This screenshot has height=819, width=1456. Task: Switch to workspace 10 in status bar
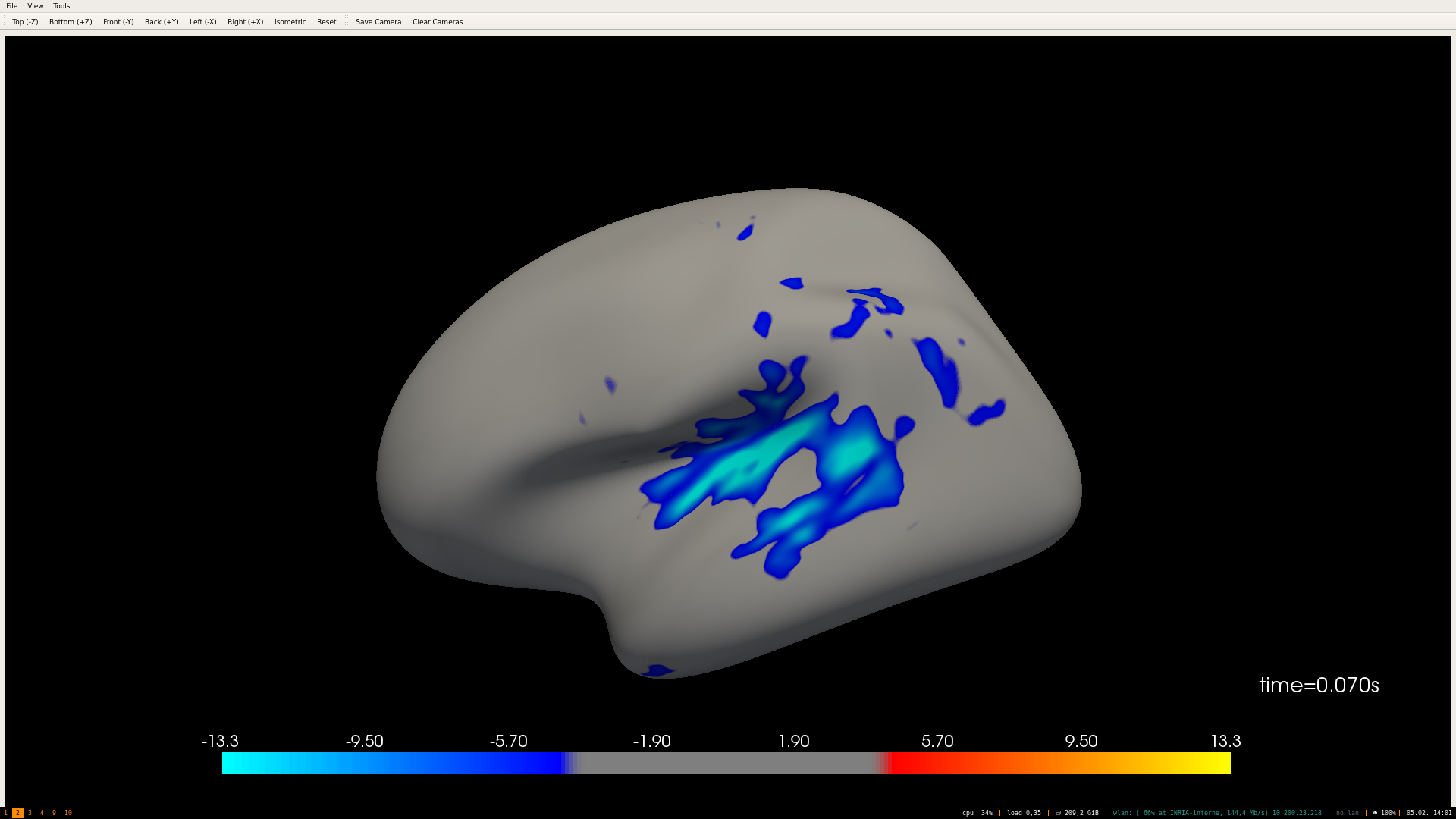pyautogui.click(x=67, y=813)
